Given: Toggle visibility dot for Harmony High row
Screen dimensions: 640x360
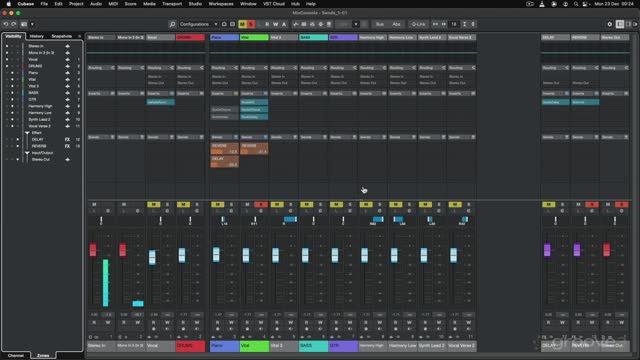Looking at the screenshot, I should coord(12,107).
